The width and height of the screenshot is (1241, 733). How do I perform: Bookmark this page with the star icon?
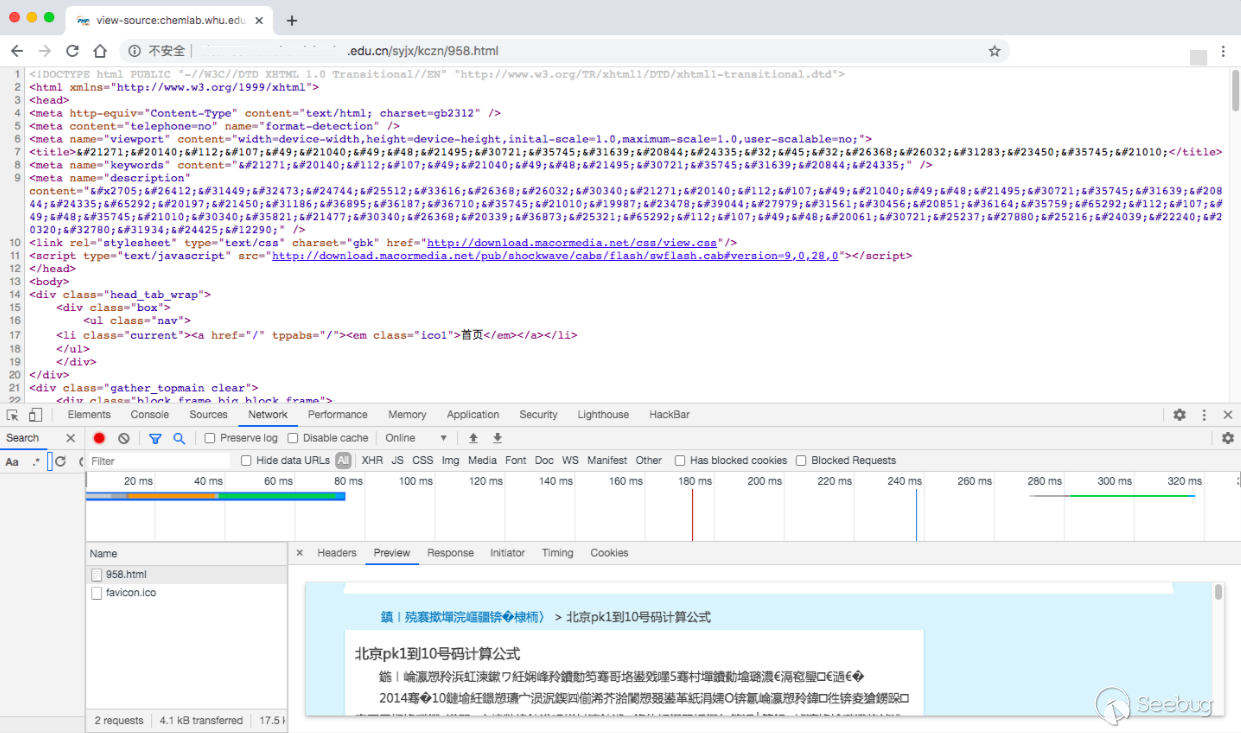(994, 51)
